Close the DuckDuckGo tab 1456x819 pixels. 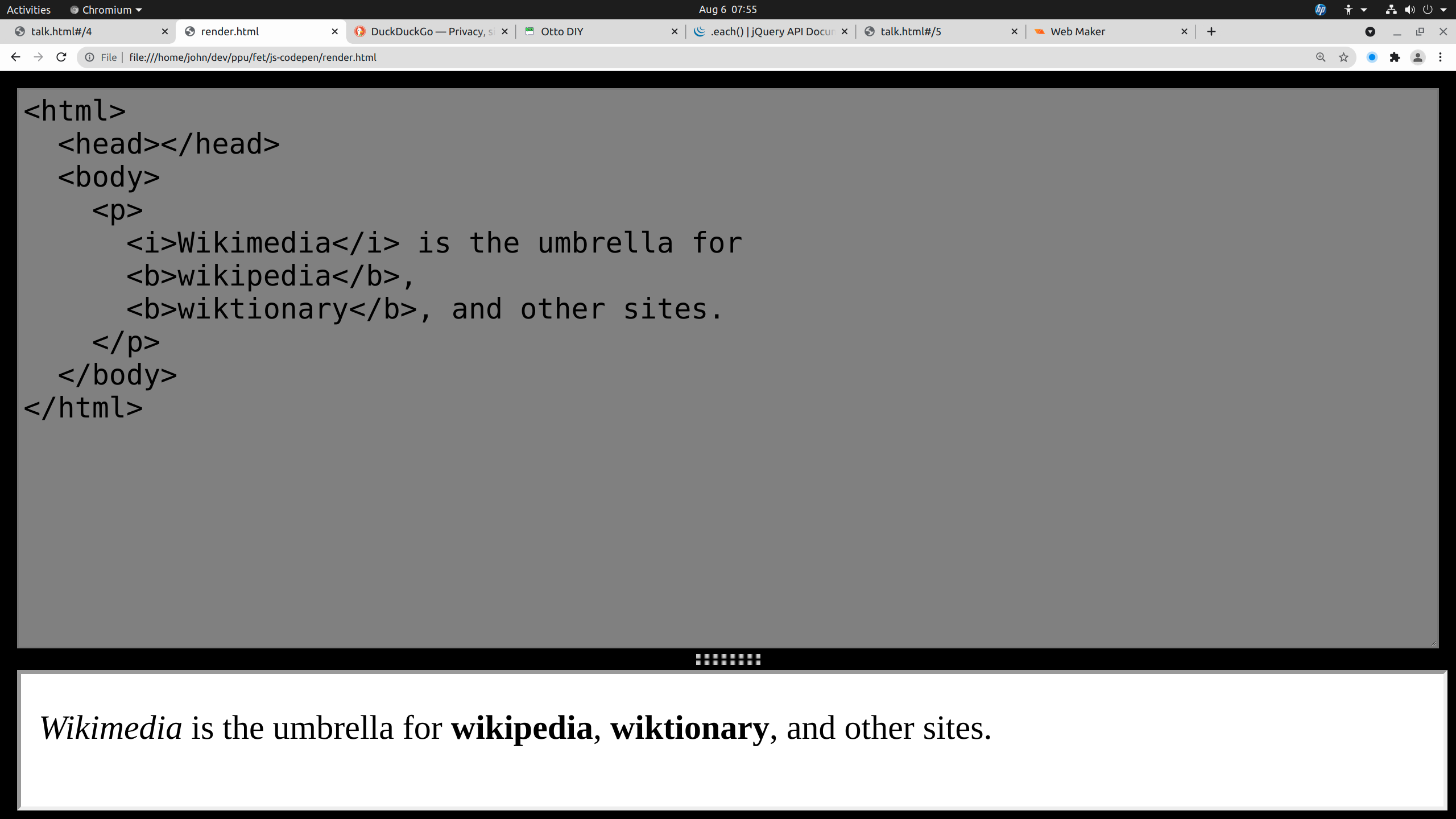click(x=504, y=31)
